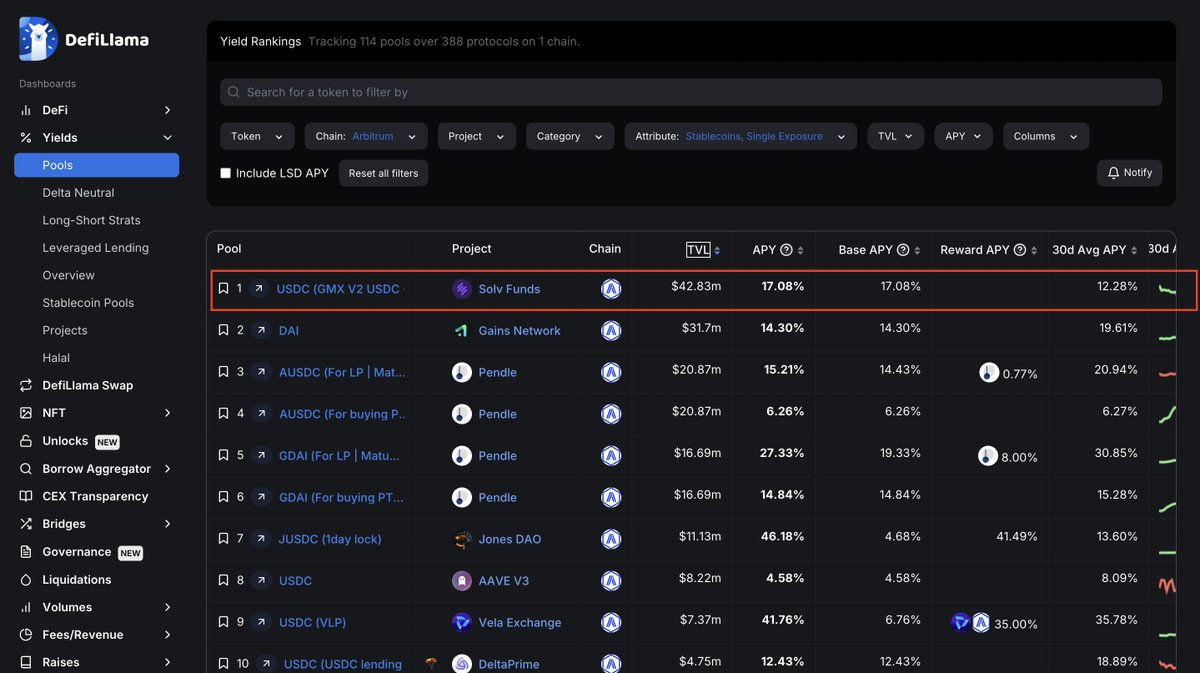Open external link arrow for USDC AAVE row
Image resolution: width=1200 pixels, height=673 pixels.
tap(260, 580)
